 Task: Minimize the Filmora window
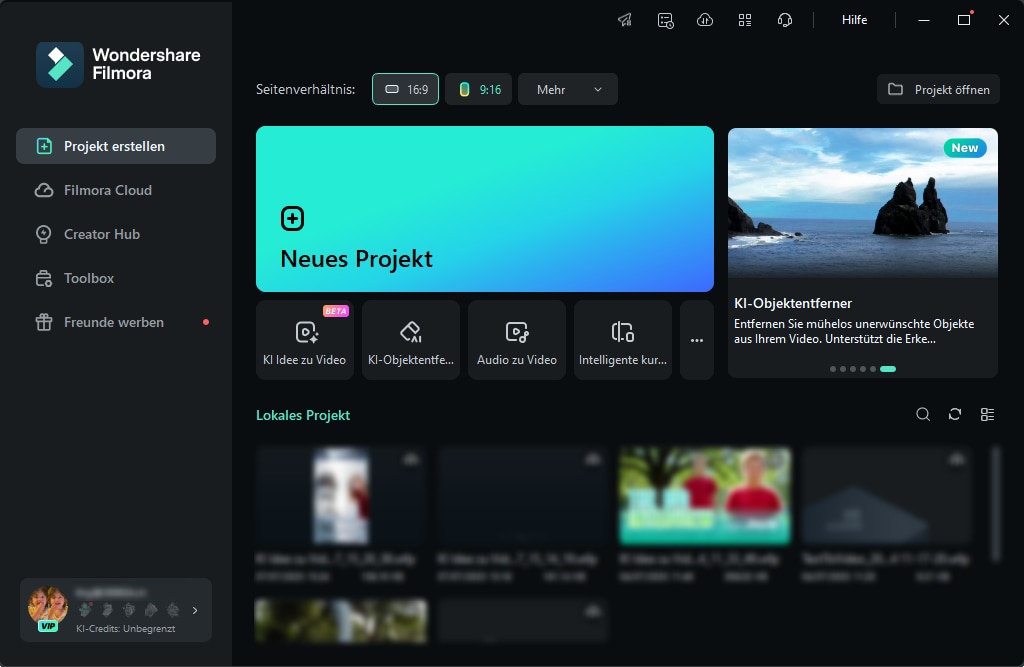click(x=923, y=20)
